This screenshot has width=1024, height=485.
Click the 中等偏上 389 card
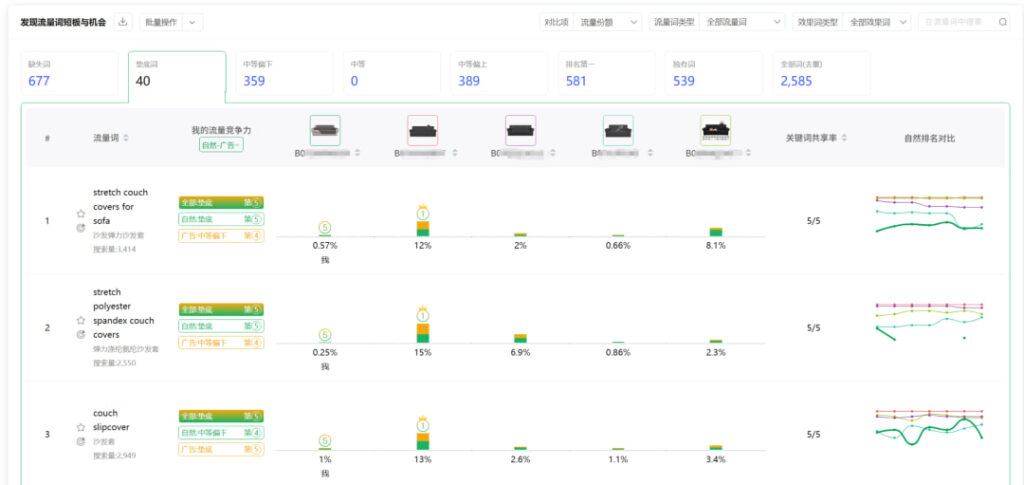click(x=497, y=74)
